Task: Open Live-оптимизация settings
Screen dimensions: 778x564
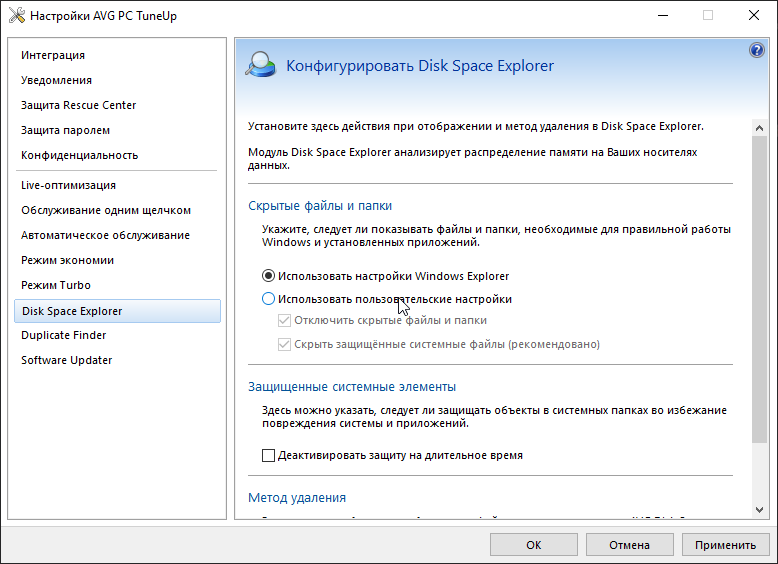Action: point(68,185)
